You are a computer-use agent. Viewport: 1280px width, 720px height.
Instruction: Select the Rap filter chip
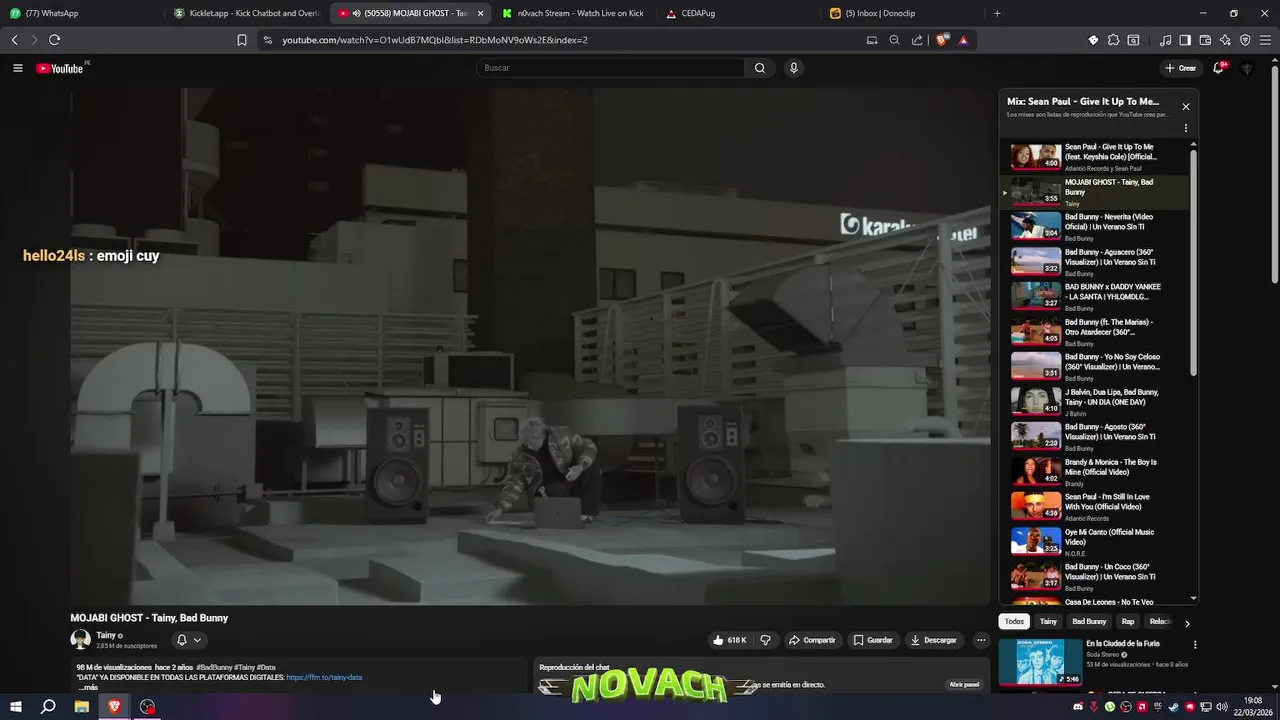[1128, 622]
